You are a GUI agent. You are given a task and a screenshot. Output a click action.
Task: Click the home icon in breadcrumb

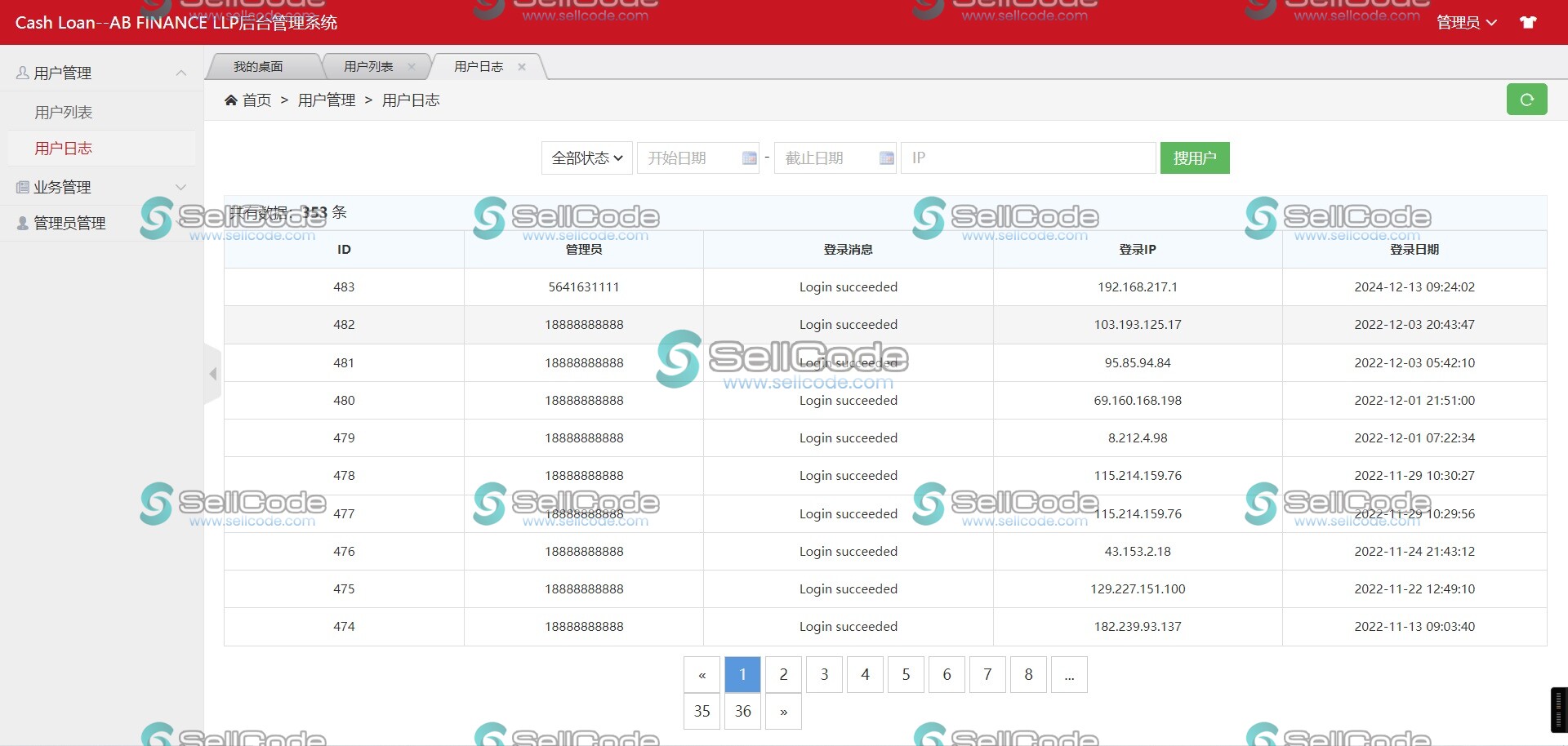pos(231,100)
